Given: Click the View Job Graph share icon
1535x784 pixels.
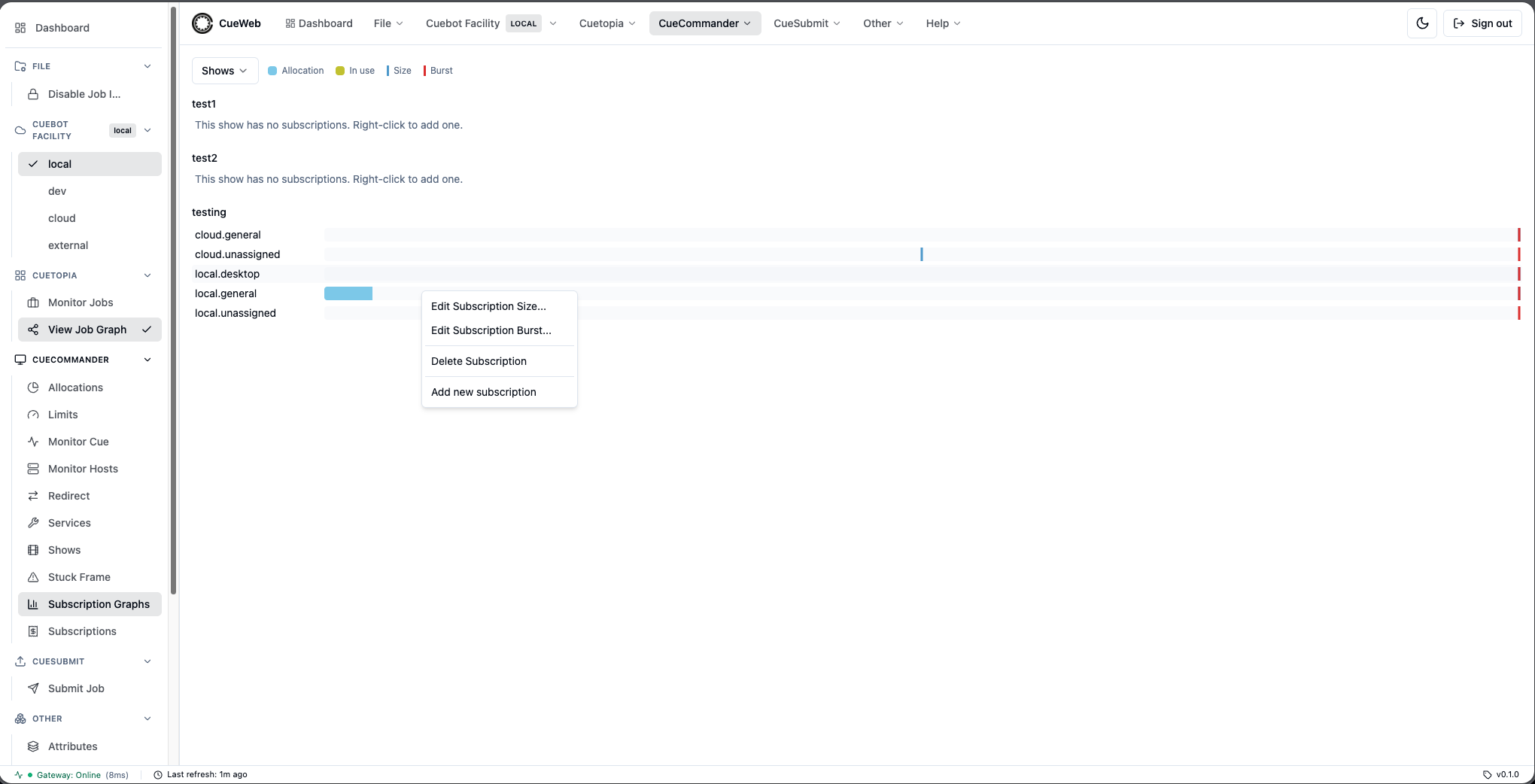Looking at the screenshot, I should coord(33,330).
